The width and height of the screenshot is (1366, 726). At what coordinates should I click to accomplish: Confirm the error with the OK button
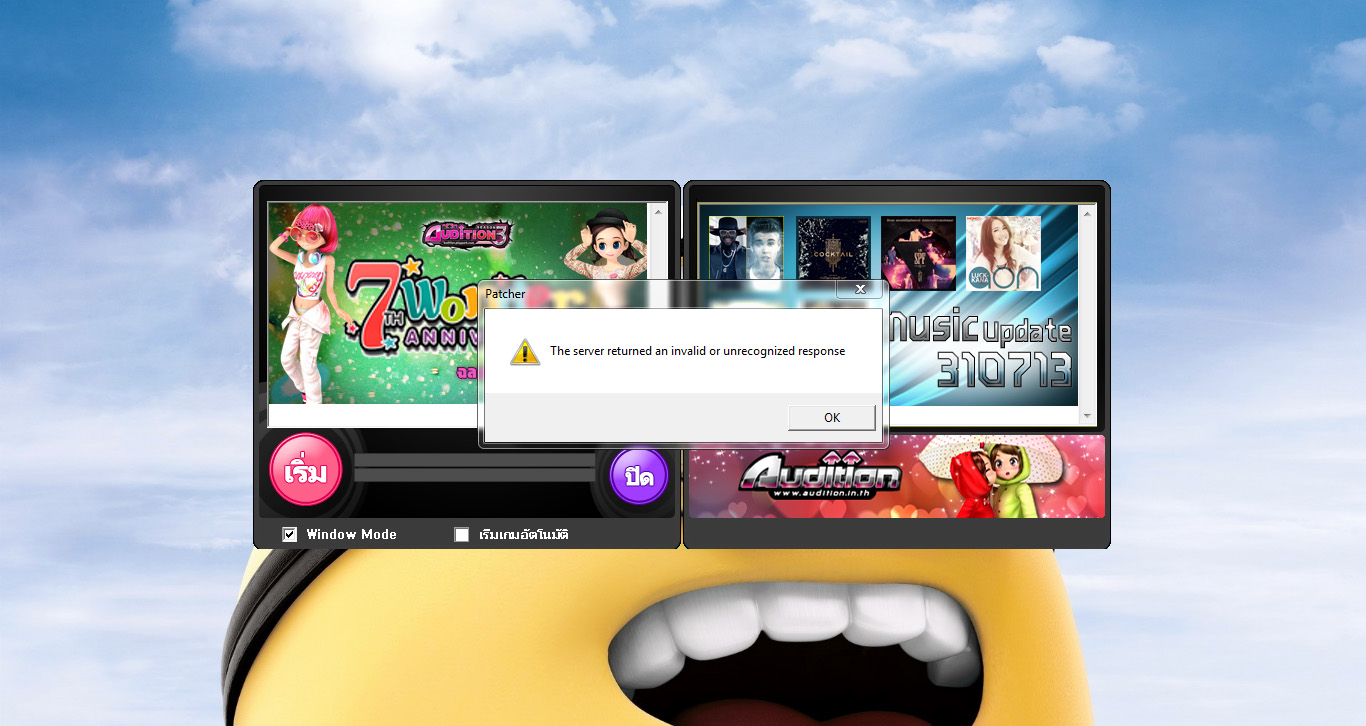[x=831, y=418]
